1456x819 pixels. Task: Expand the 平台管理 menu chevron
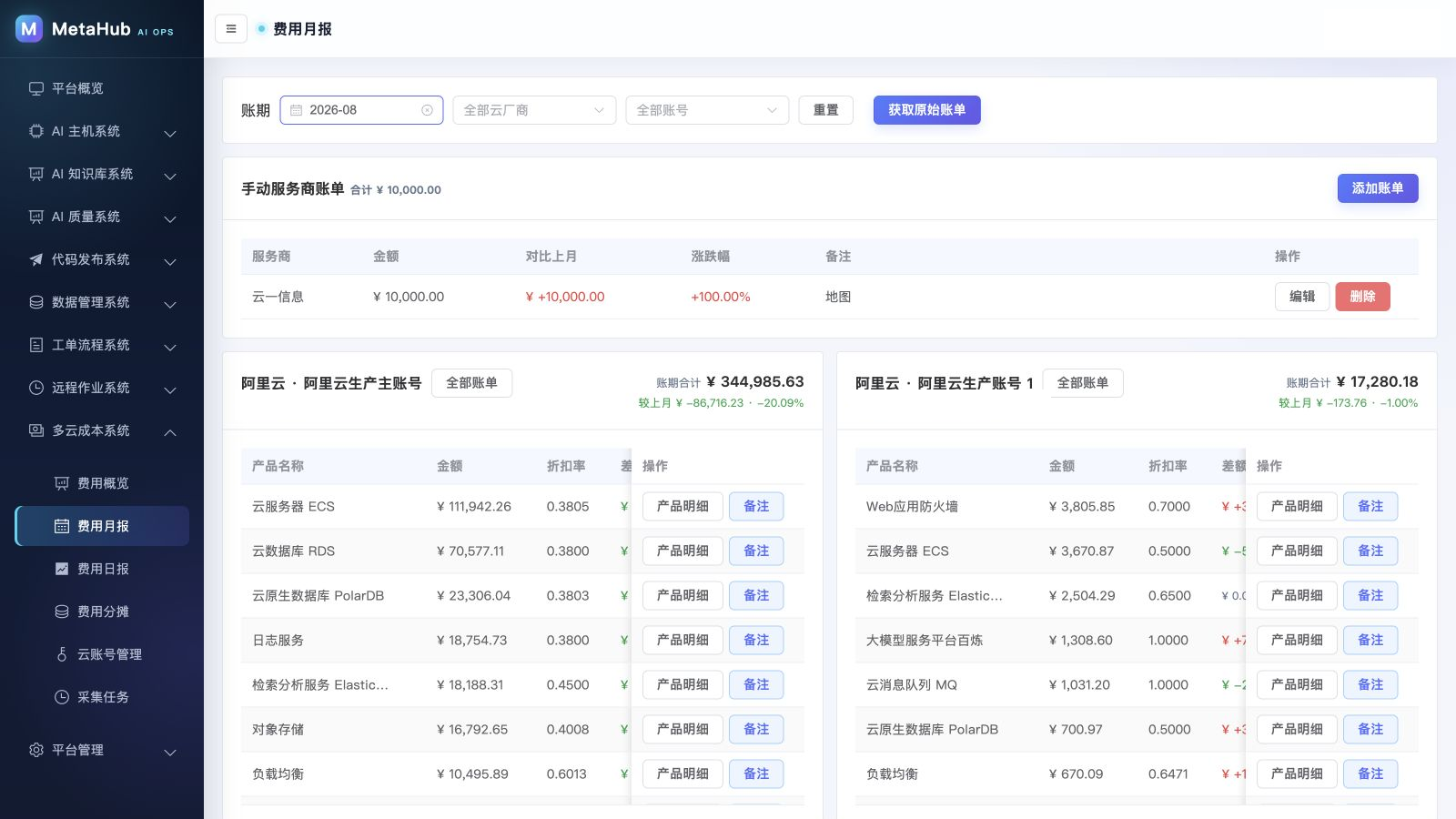click(x=170, y=752)
